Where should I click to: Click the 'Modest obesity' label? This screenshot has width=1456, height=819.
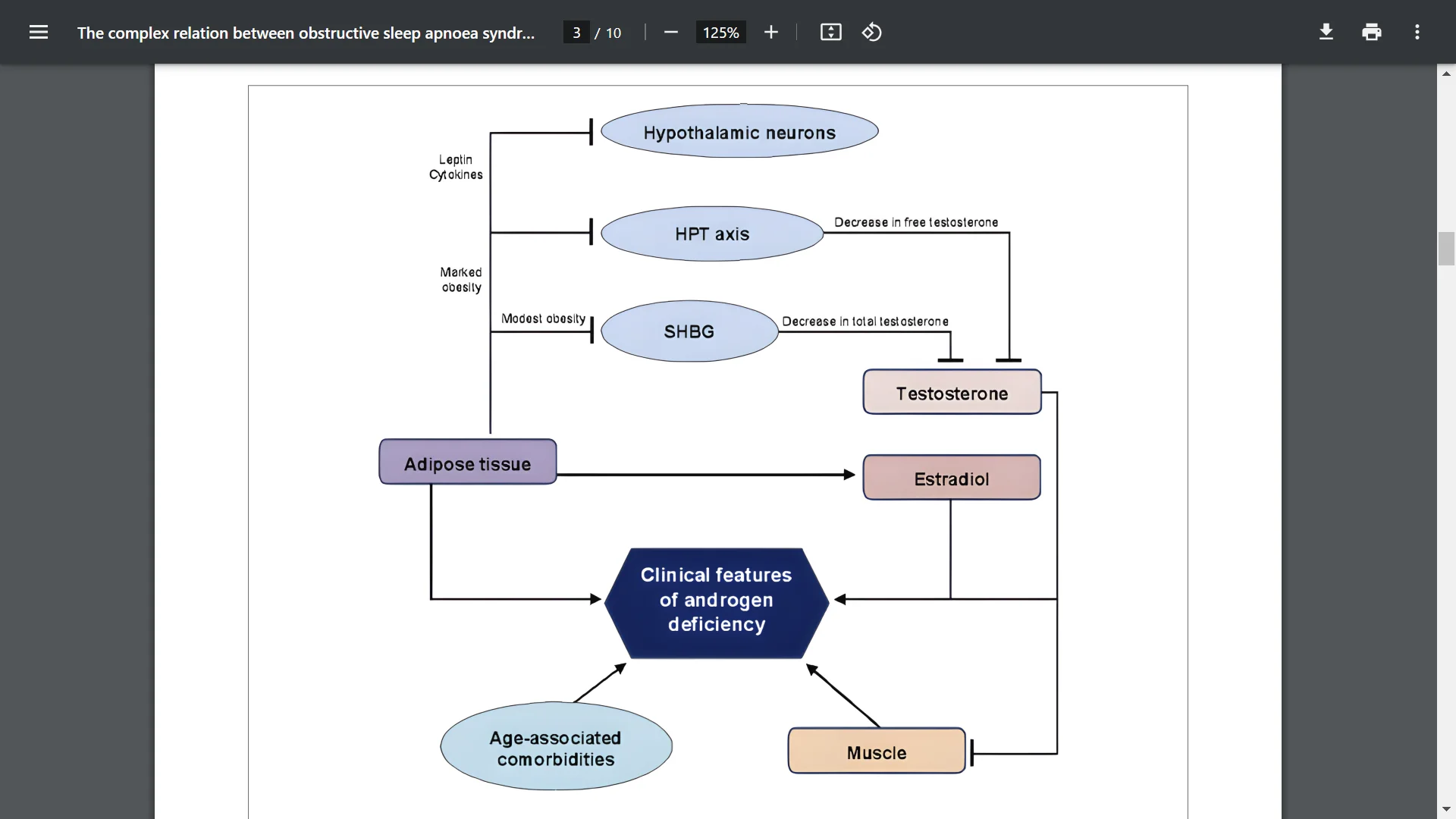(x=543, y=318)
